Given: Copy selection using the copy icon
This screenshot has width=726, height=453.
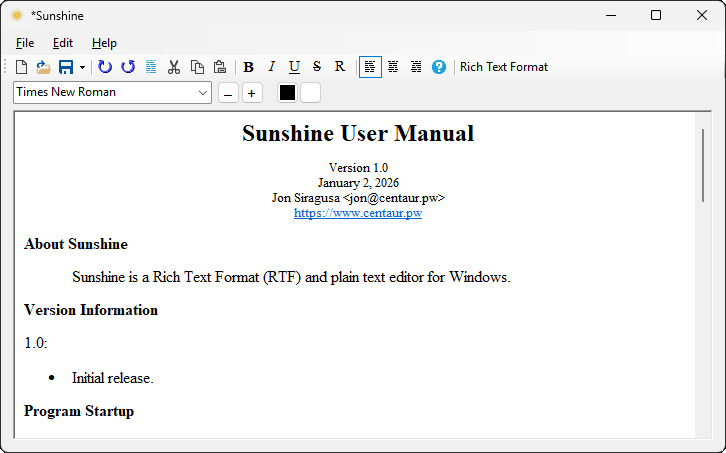Looking at the screenshot, I should [x=197, y=67].
